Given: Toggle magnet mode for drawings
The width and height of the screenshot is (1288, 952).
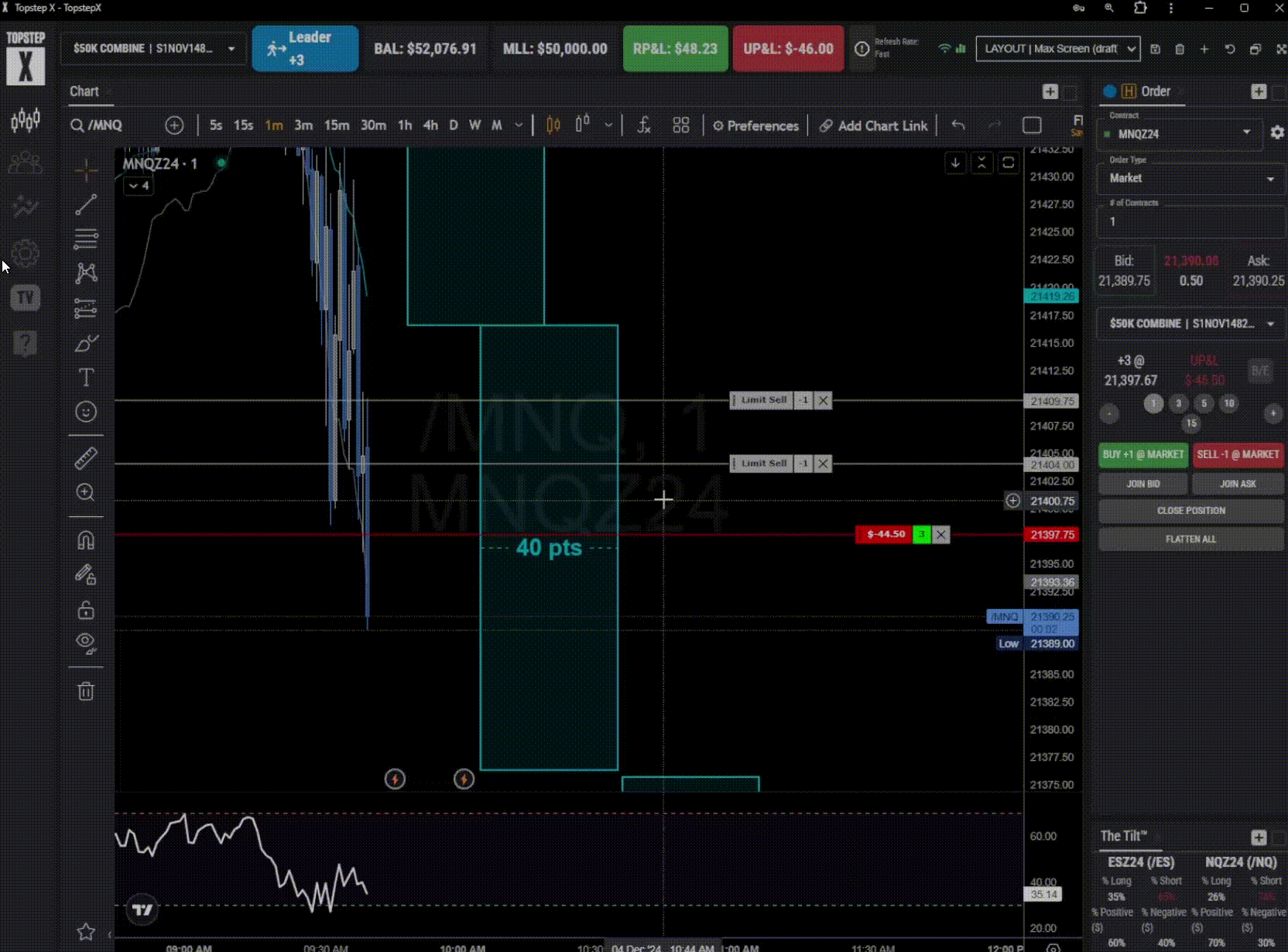Looking at the screenshot, I should pos(86,540).
